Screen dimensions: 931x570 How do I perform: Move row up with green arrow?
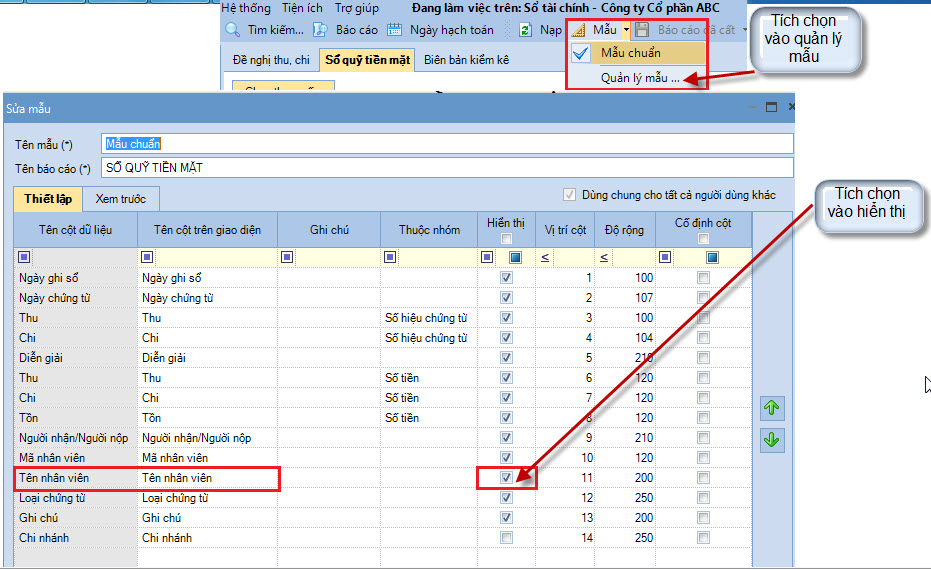tap(772, 408)
